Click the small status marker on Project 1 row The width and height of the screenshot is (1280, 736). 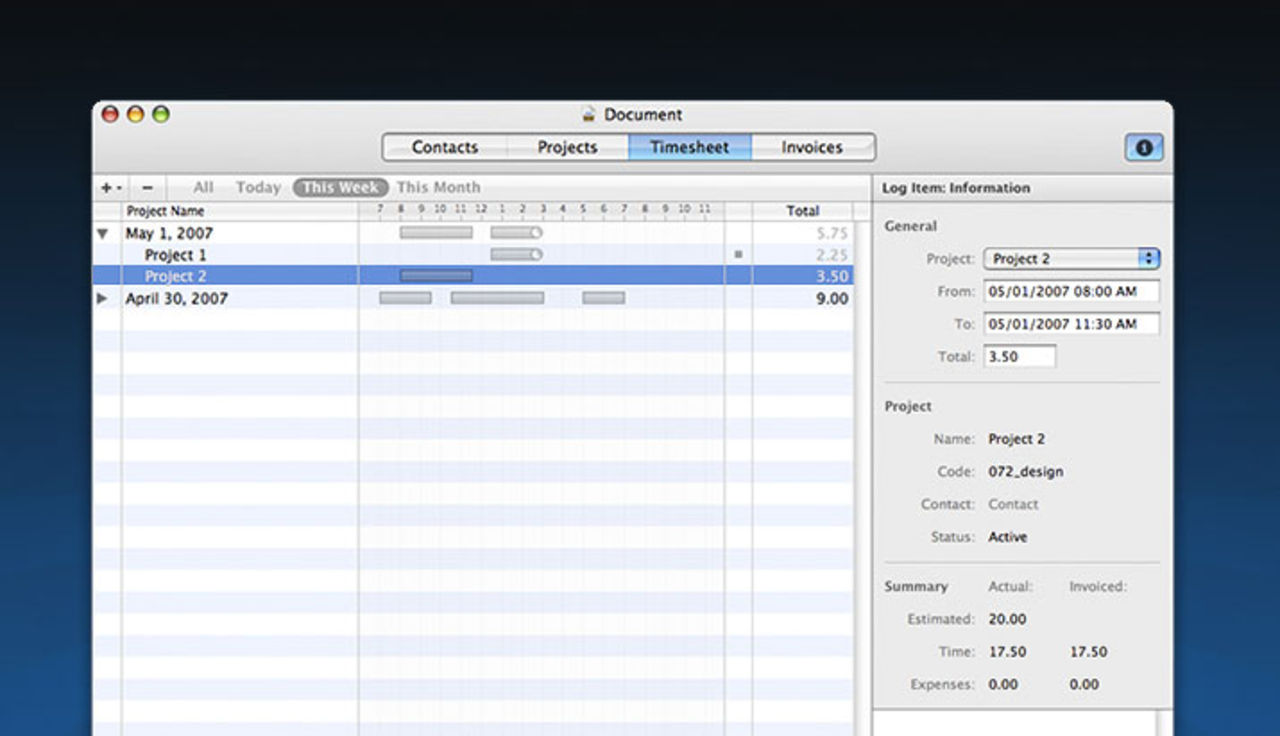pyautogui.click(x=738, y=255)
